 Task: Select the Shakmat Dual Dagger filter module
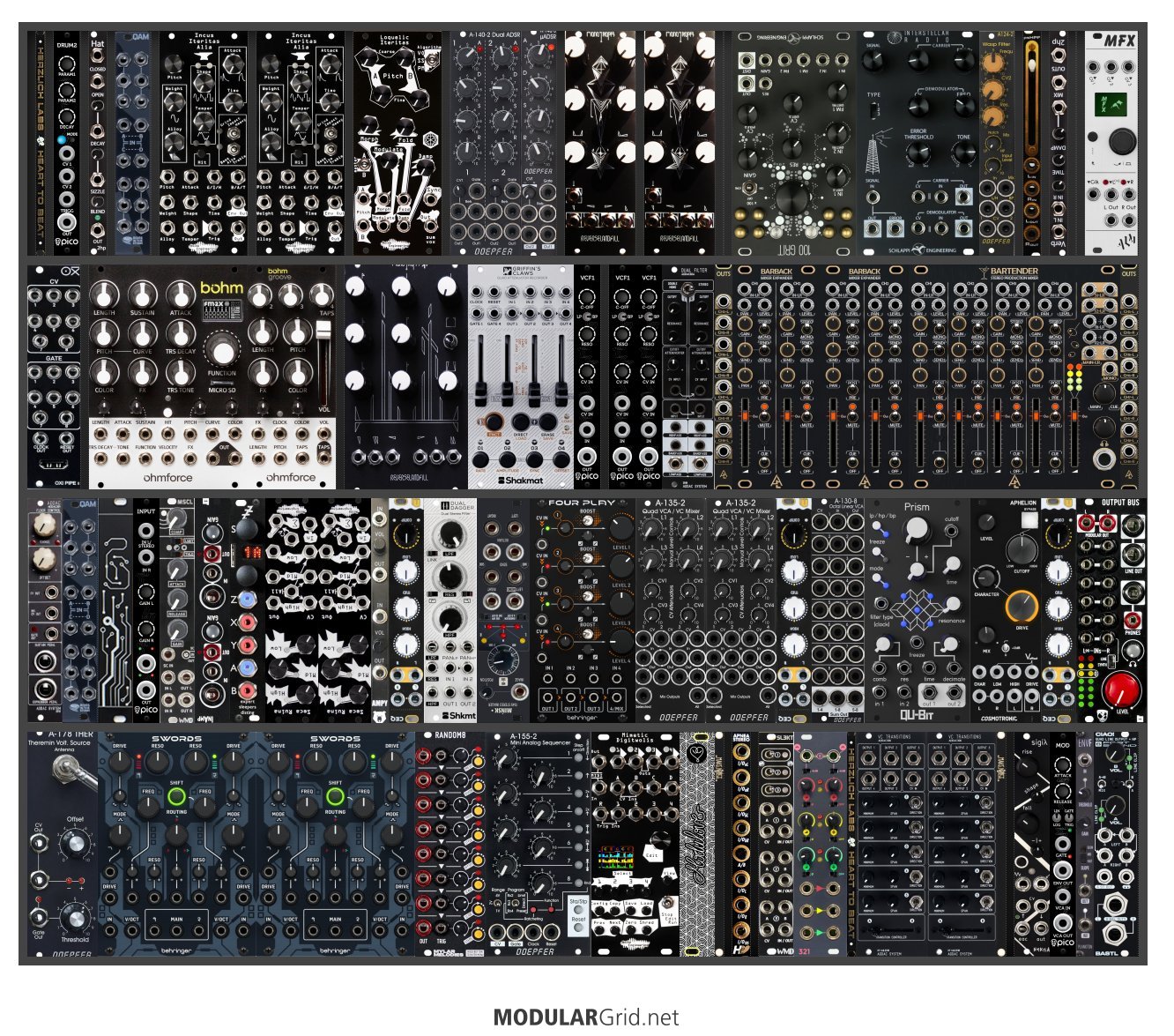click(x=450, y=610)
